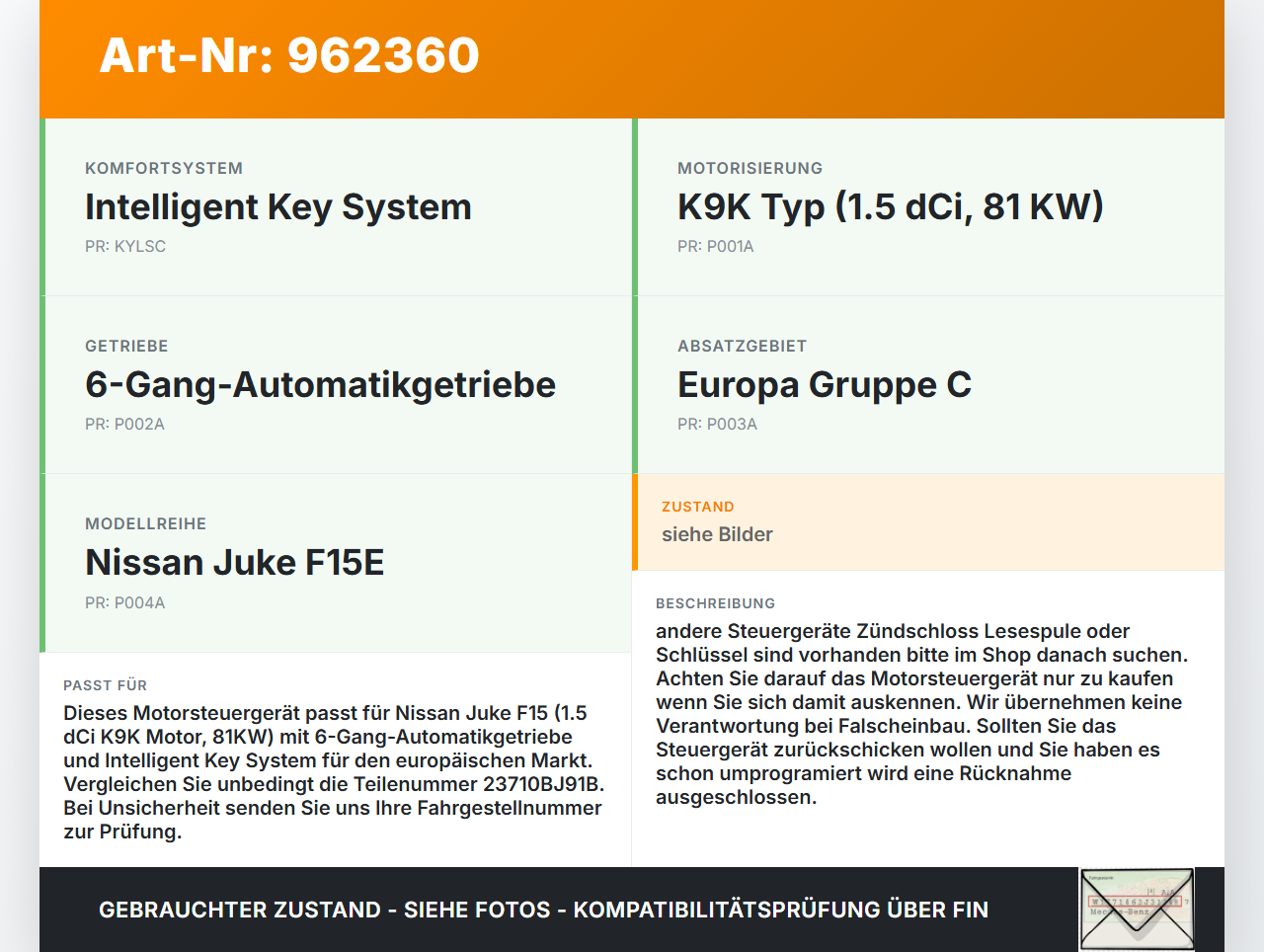The width and height of the screenshot is (1264, 952).
Task: Click the KOMFORTSYSTEM label
Action: pos(164,168)
